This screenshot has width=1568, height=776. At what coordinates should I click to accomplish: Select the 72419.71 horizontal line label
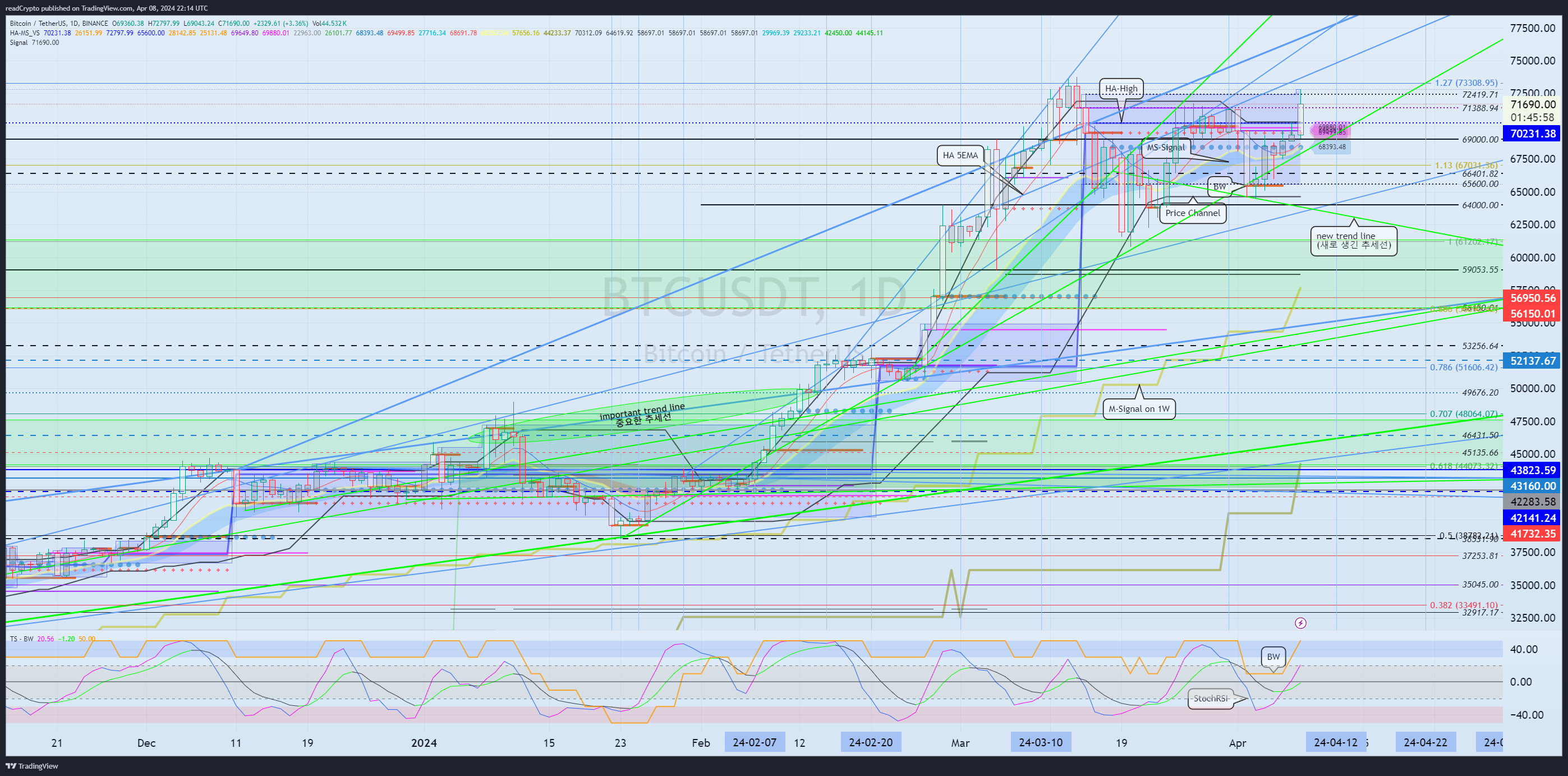[1480, 94]
